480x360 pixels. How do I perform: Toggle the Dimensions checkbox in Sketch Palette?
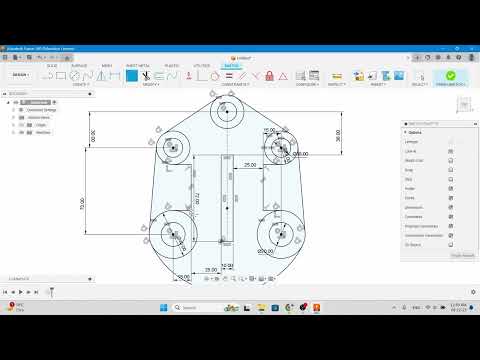click(x=450, y=207)
